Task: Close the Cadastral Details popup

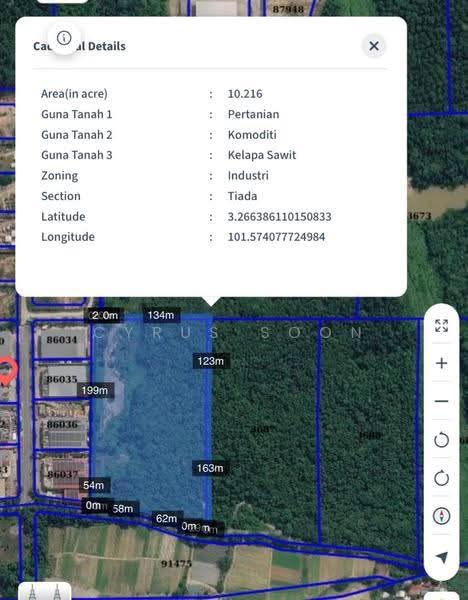Action: (374, 46)
